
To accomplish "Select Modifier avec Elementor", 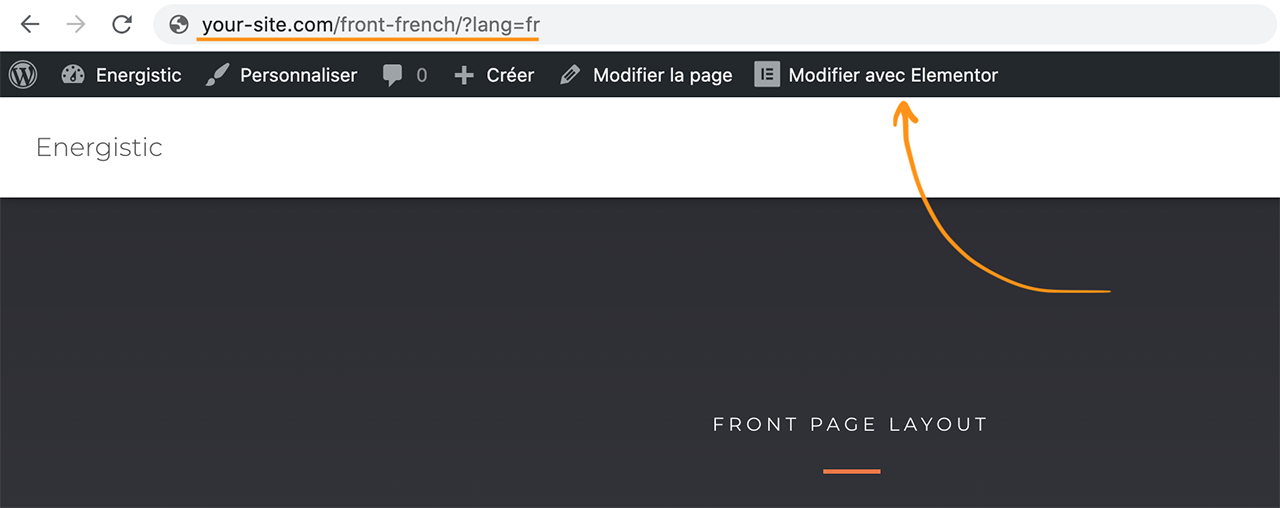I will [x=893, y=75].
